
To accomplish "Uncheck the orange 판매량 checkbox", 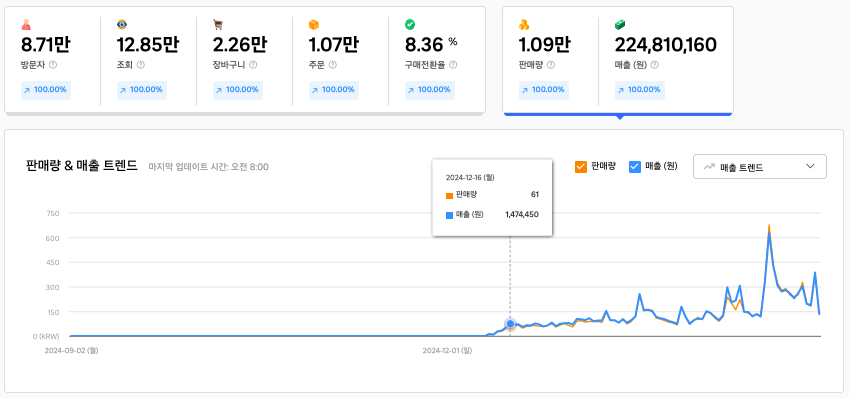I will 580,167.
